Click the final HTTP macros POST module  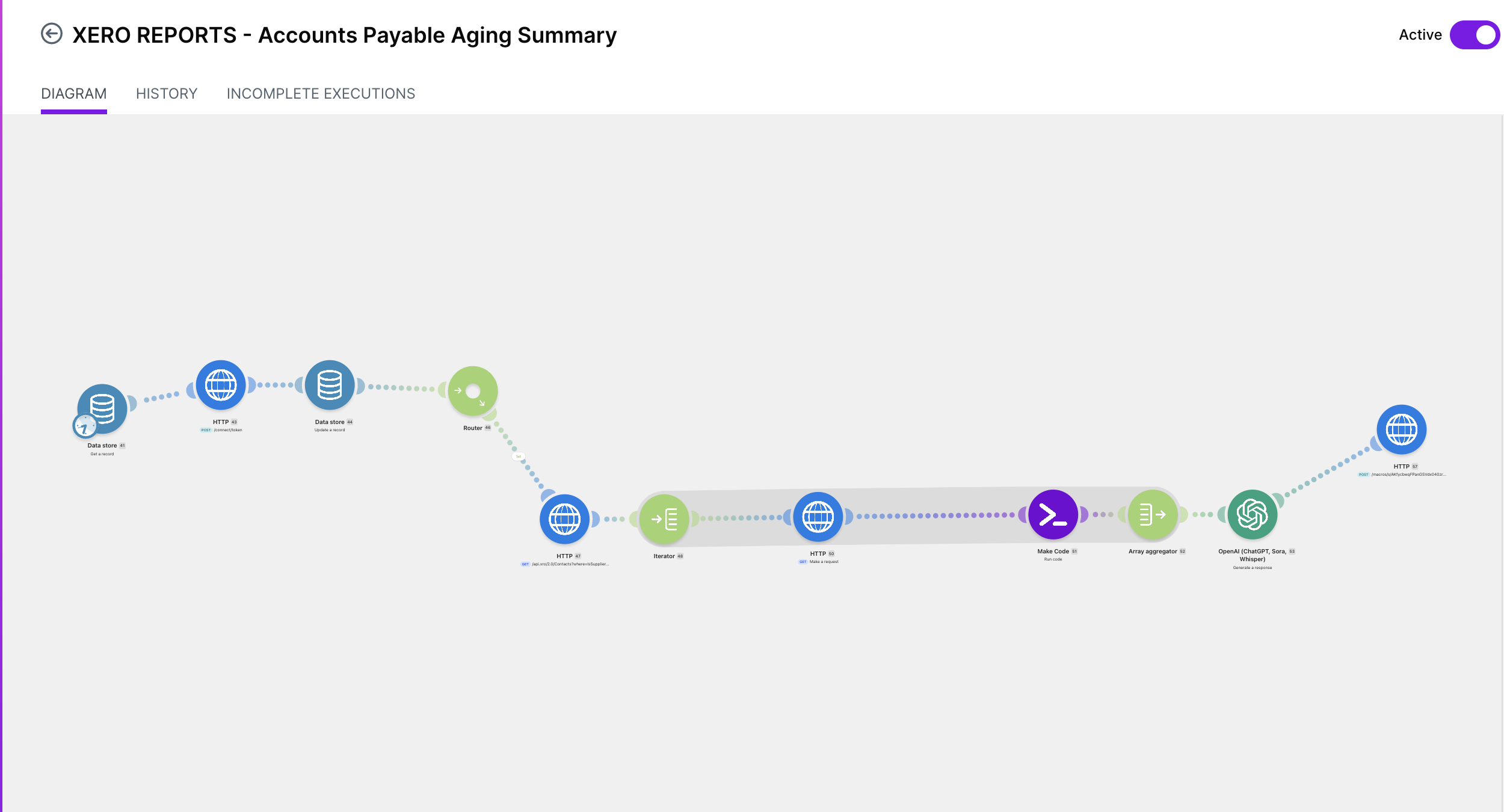(x=1402, y=429)
